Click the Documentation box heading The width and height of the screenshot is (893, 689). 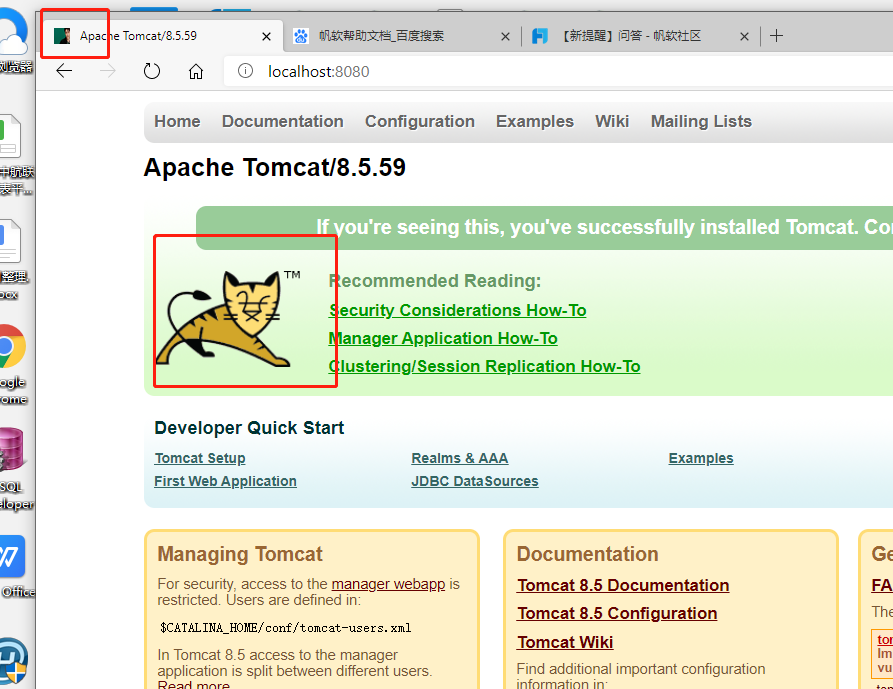[x=587, y=554]
